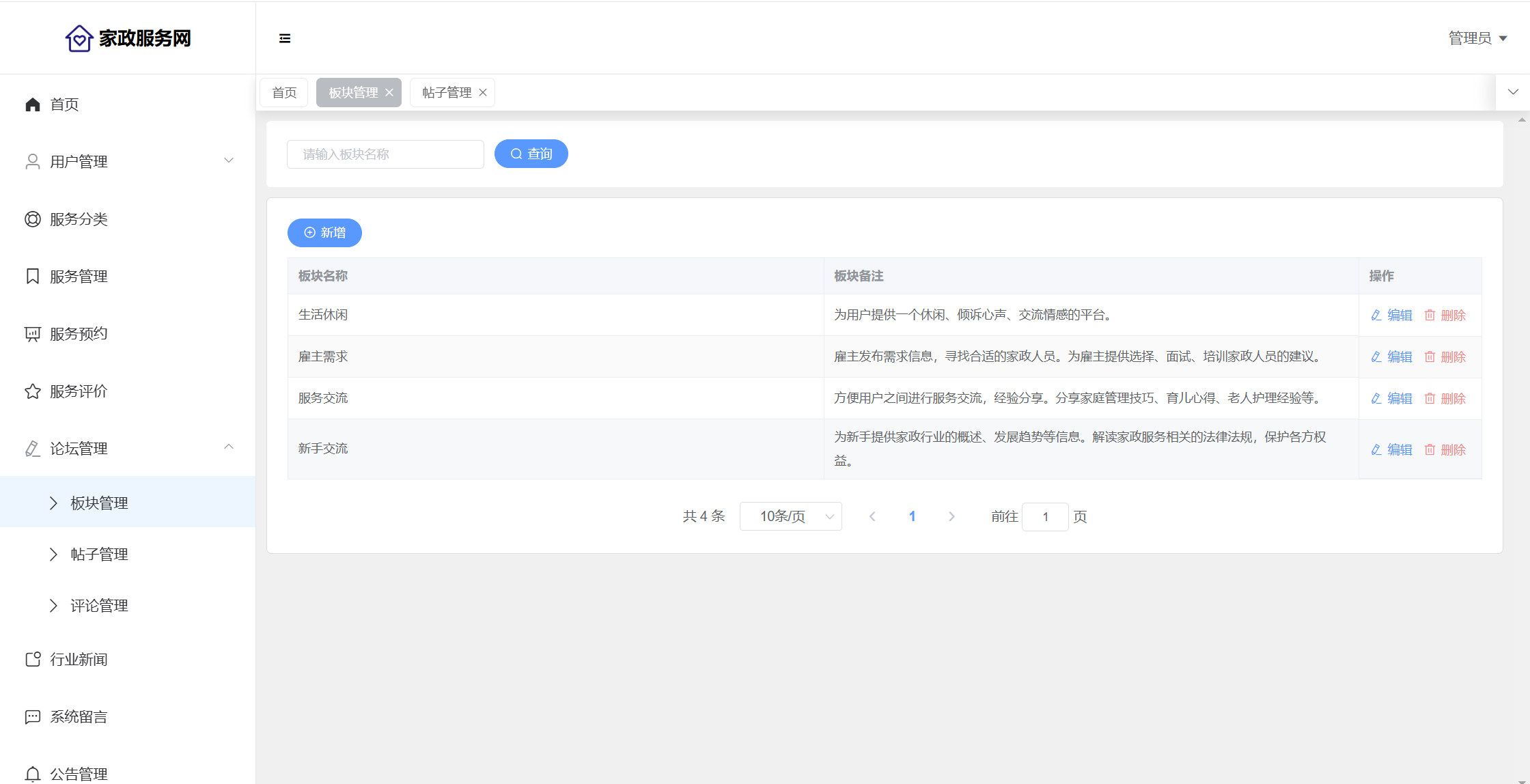Open 服务评价 star item
Image resolution: width=1530 pixels, height=784 pixels.
point(79,391)
